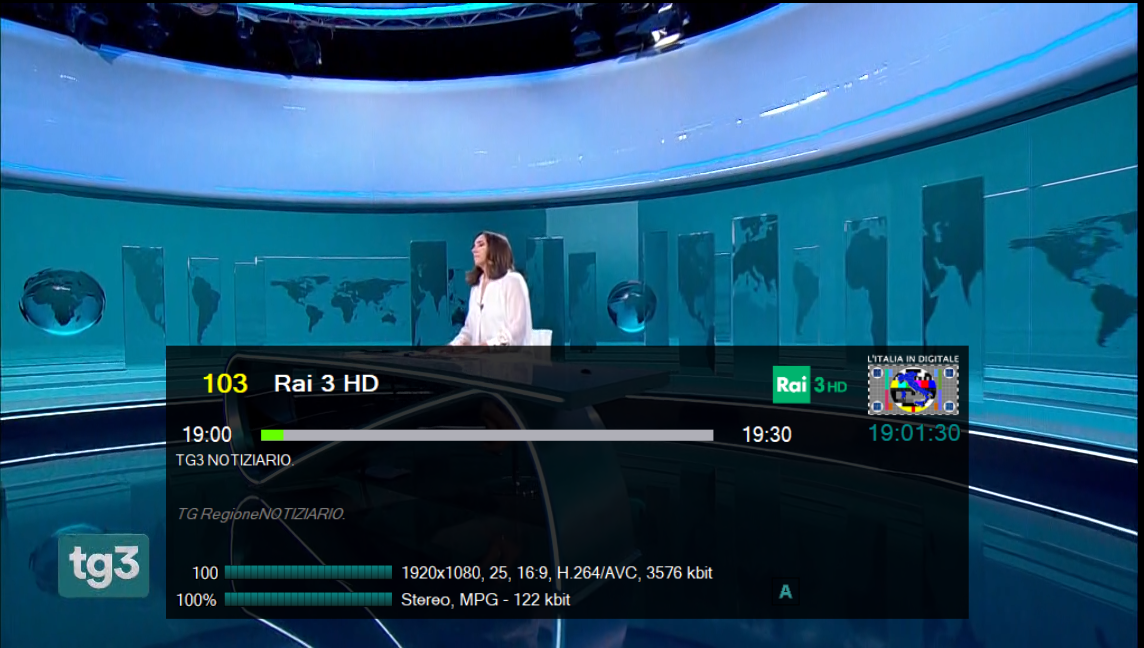Click the 19:00 programme start time
Screen dimensions: 1144x648
click(207, 435)
